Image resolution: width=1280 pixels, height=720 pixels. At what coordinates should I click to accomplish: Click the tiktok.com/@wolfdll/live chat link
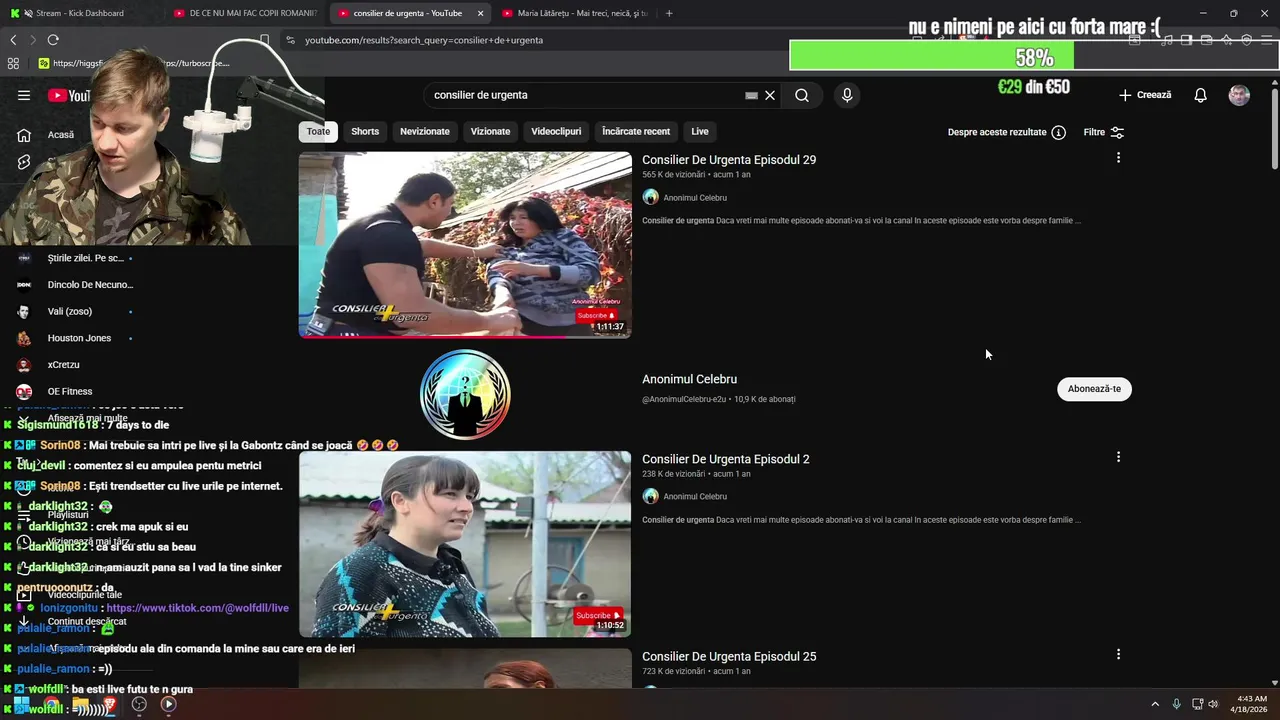coord(197,608)
